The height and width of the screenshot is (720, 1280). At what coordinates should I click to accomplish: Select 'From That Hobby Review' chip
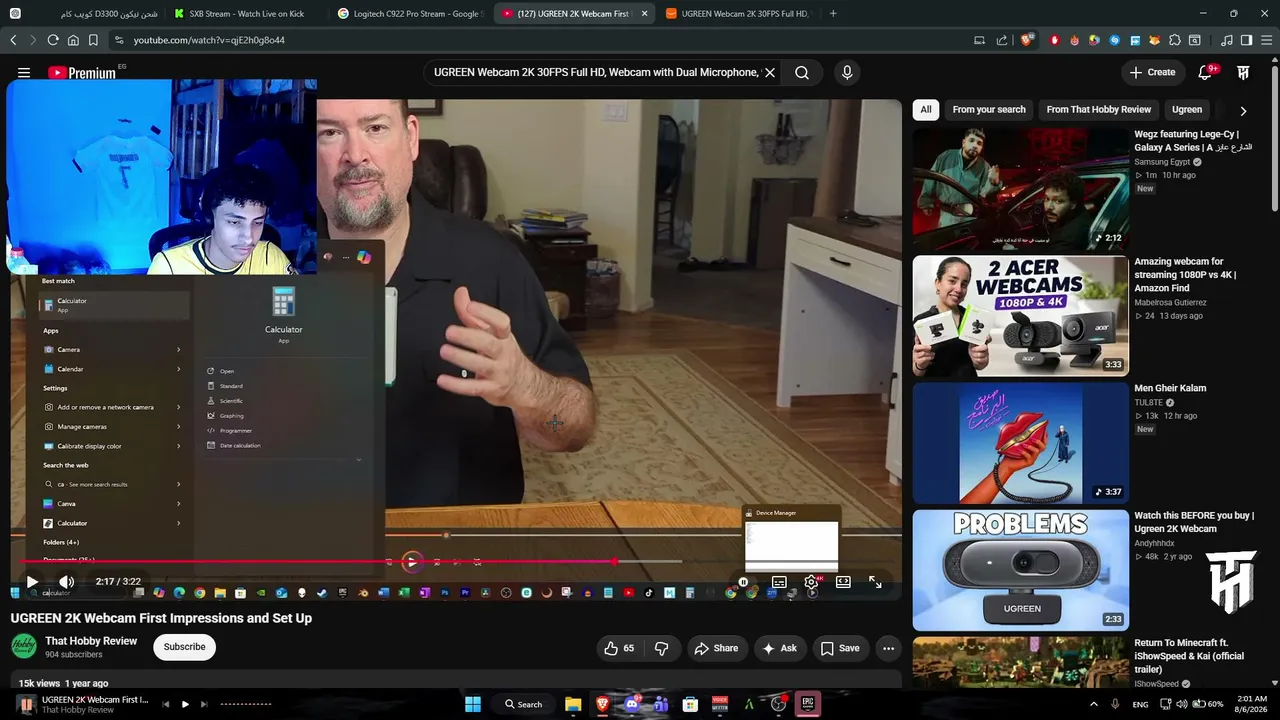tap(1098, 110)
